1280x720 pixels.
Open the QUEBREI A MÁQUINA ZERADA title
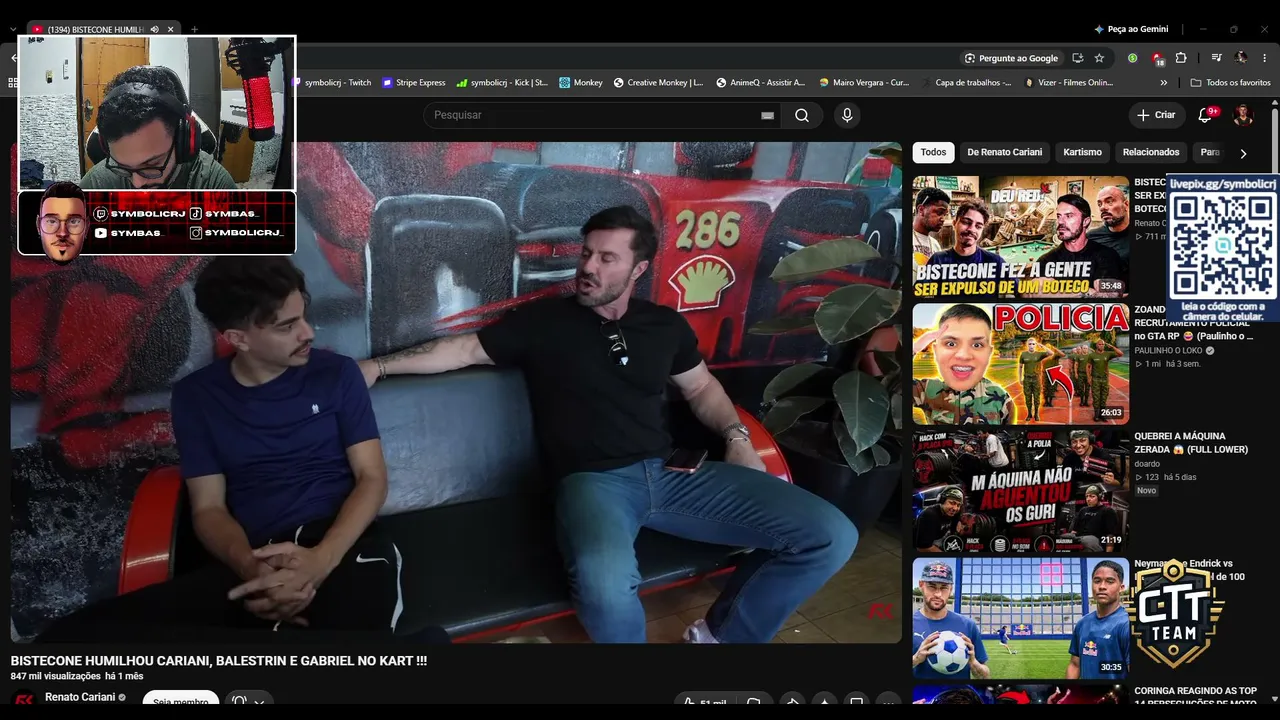tap(1191, 443)
